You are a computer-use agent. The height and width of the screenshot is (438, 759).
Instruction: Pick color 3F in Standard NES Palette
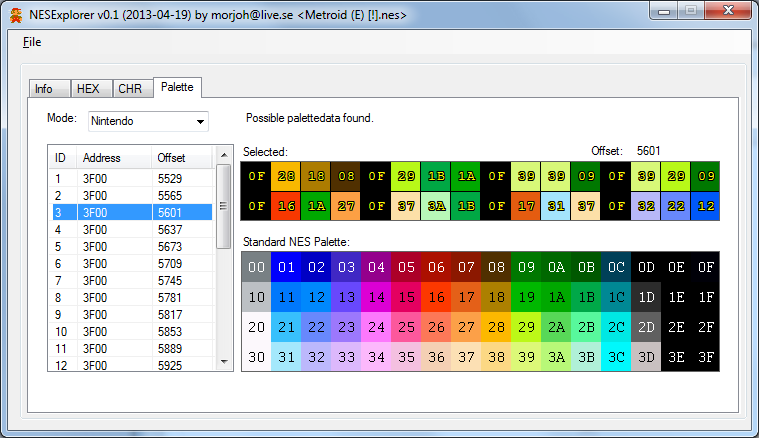706,357
